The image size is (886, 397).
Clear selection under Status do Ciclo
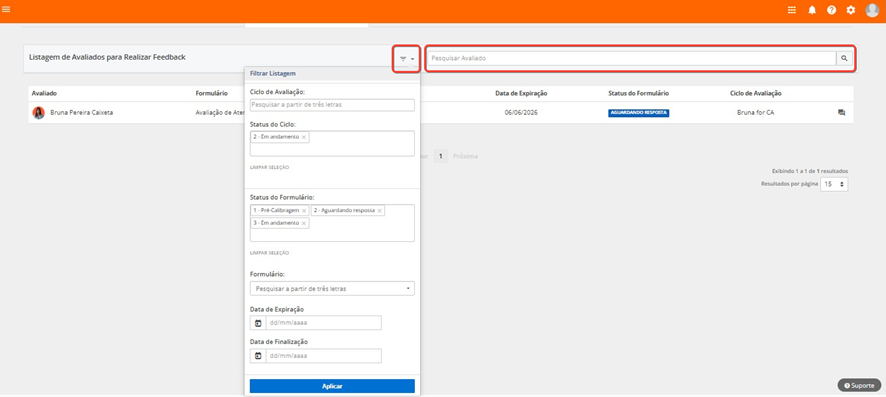270,167
